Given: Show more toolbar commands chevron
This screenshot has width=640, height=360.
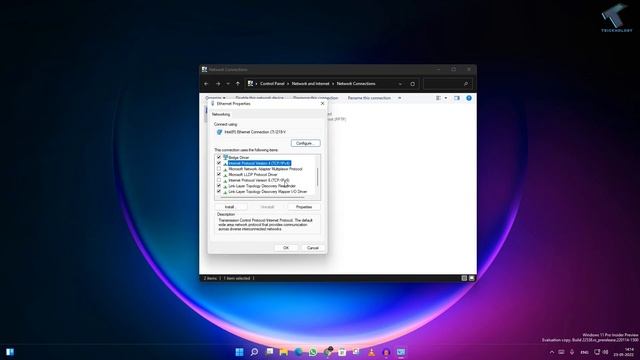Looking at the screenshot, I should click(400, 98).
